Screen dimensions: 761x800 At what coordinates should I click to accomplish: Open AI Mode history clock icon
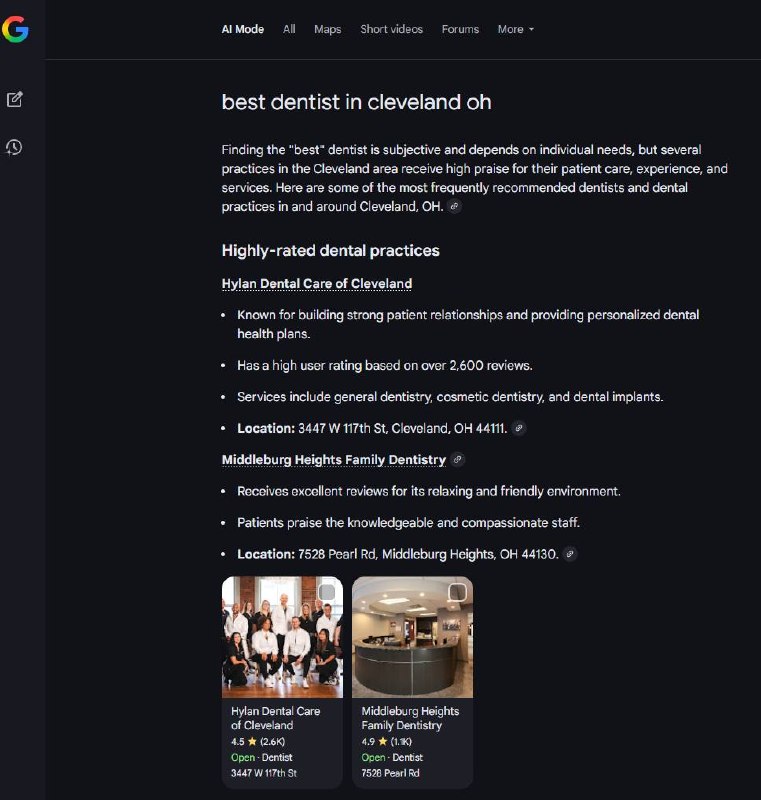tap(14, 147)
